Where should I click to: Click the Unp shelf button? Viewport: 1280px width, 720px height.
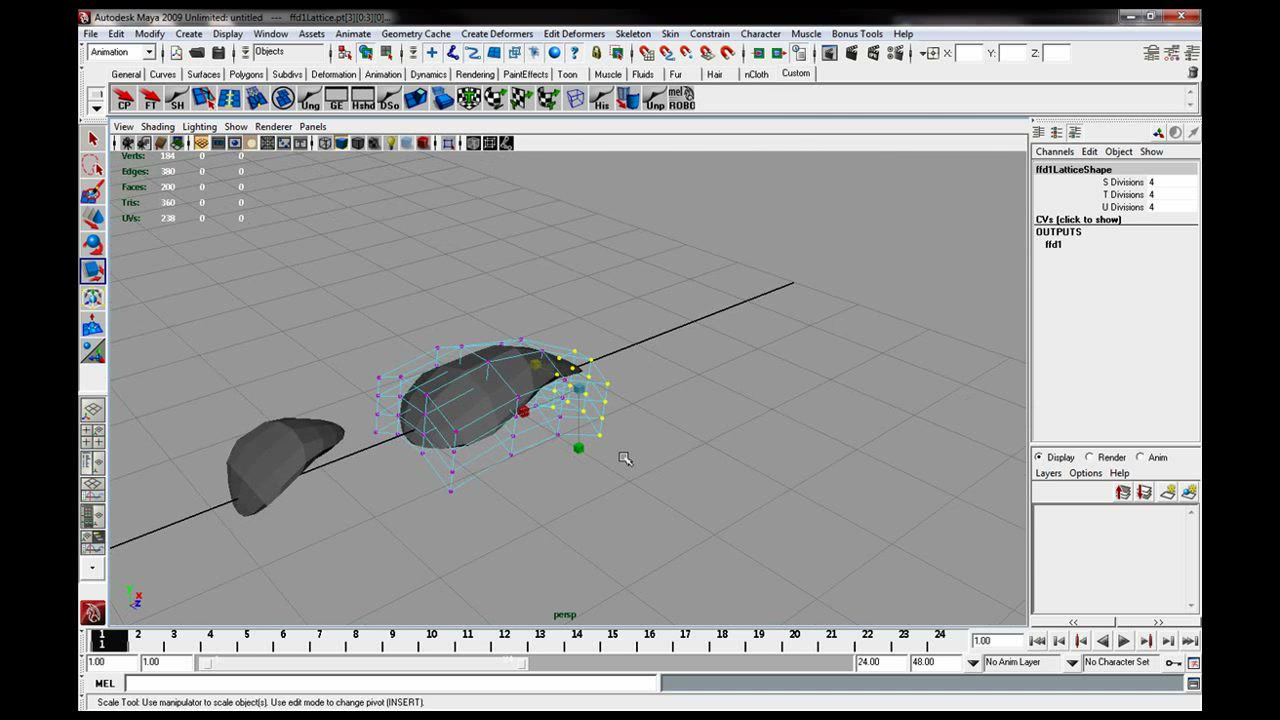655,98
